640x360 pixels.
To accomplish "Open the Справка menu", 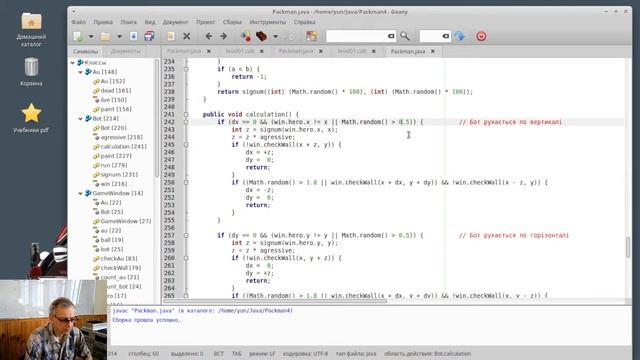I will point(304,22).
